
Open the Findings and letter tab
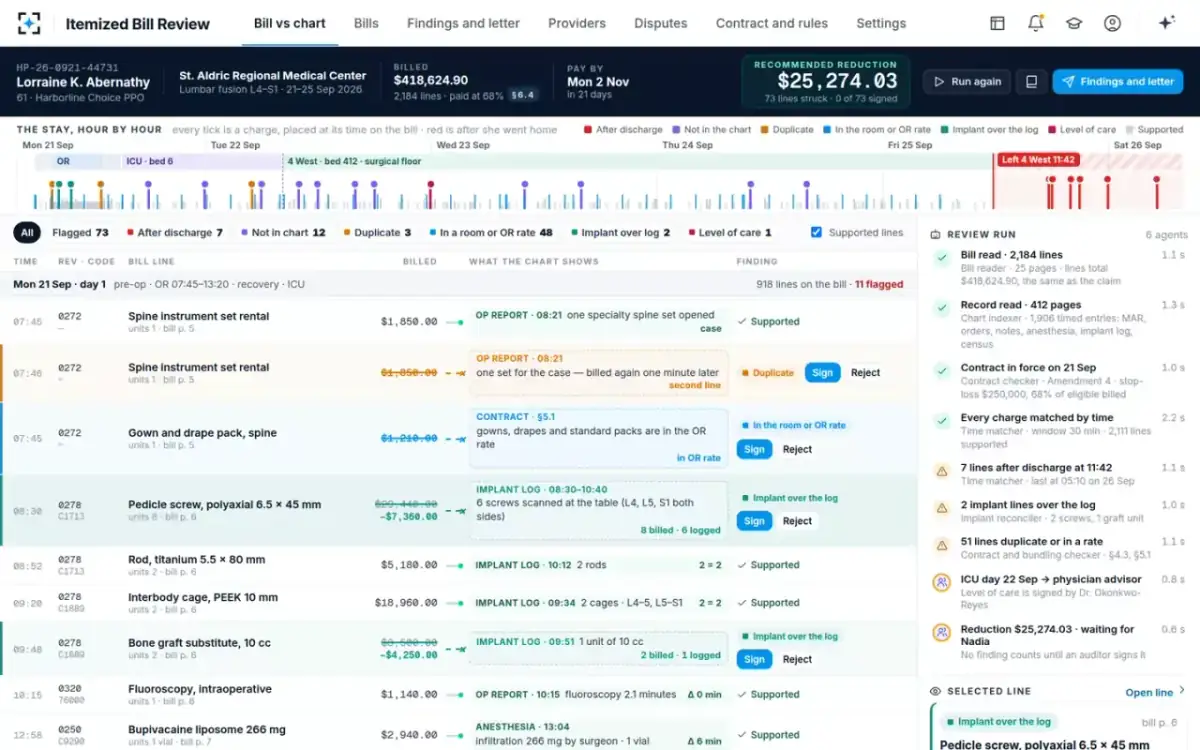463,23
